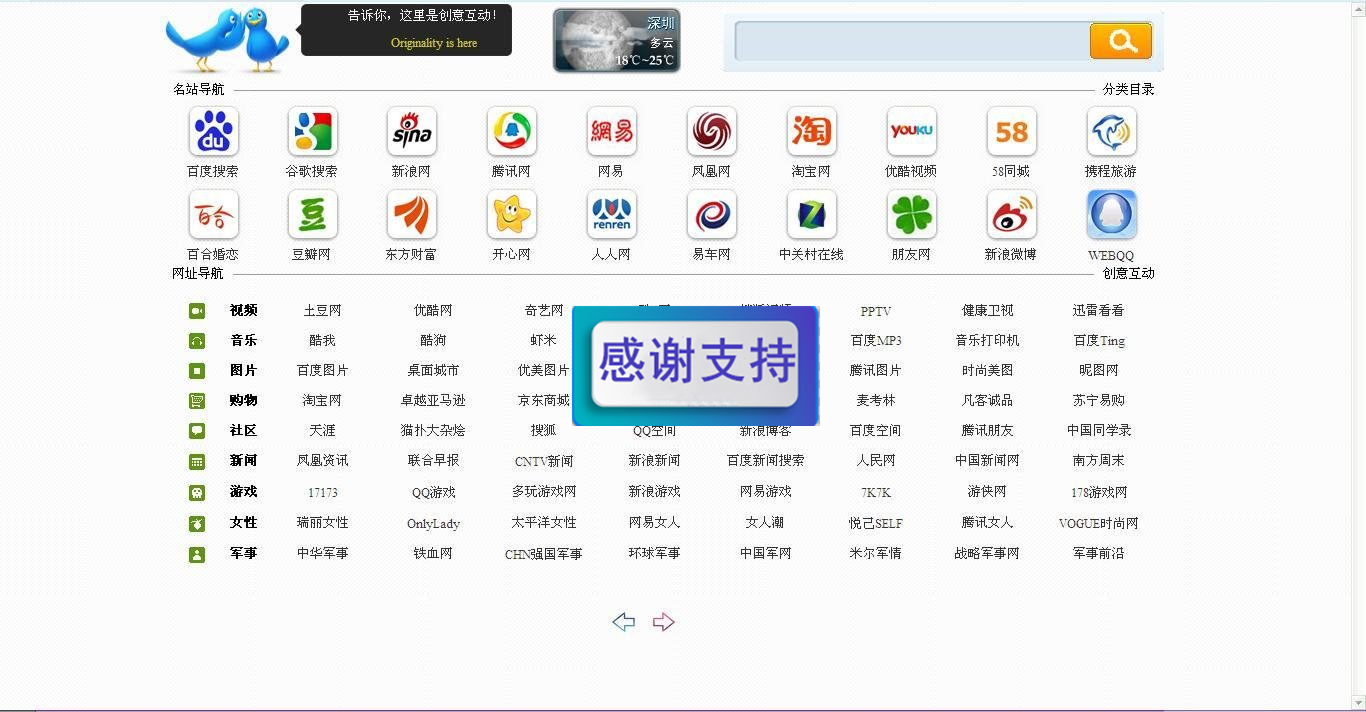Click the video category icon beside 视频
Viewport: 1366px width, 712px height.
tap(197, 311)
